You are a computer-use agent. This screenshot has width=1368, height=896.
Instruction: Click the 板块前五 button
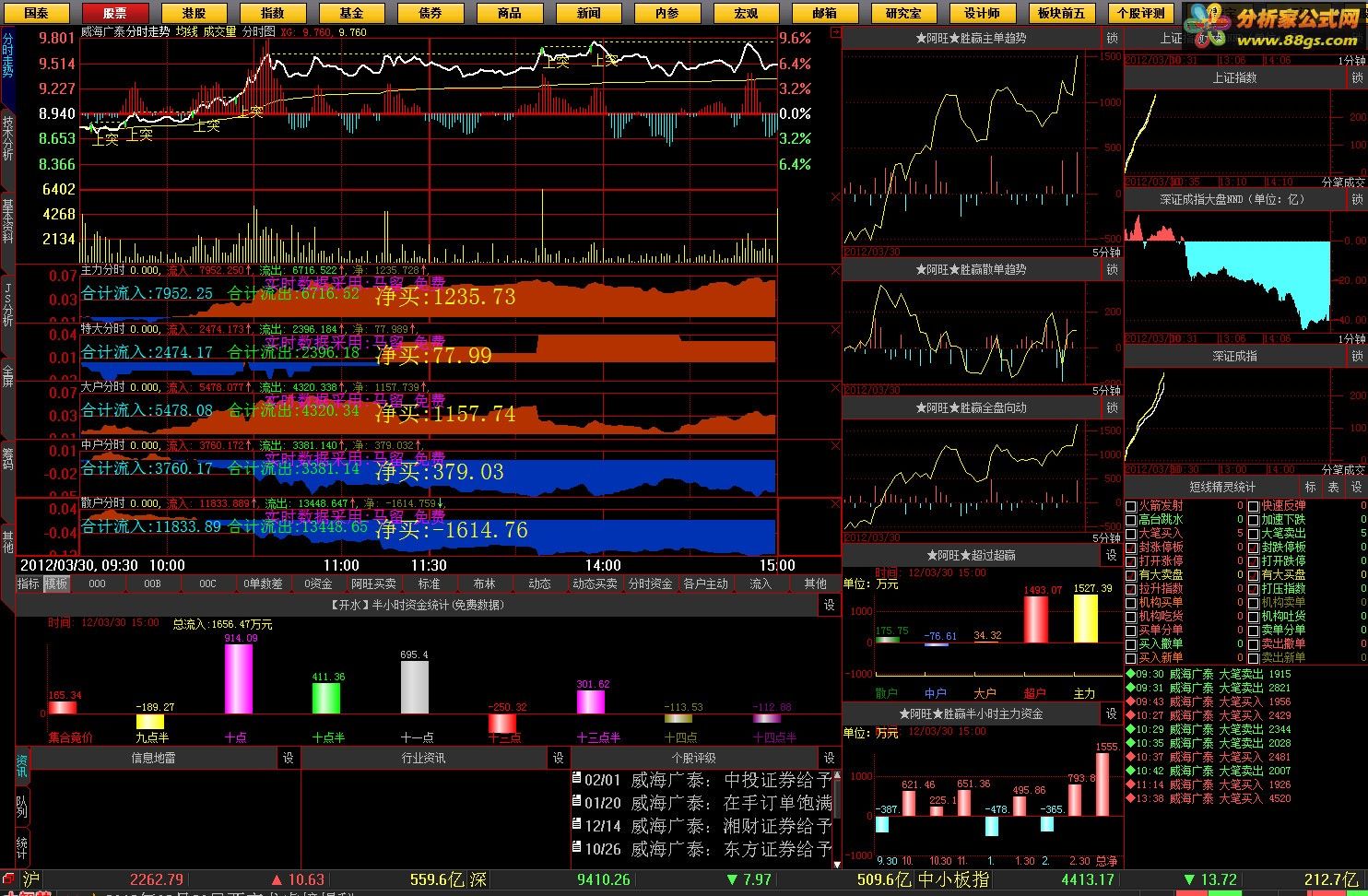pyautogui.click(x=1061, y=13)
